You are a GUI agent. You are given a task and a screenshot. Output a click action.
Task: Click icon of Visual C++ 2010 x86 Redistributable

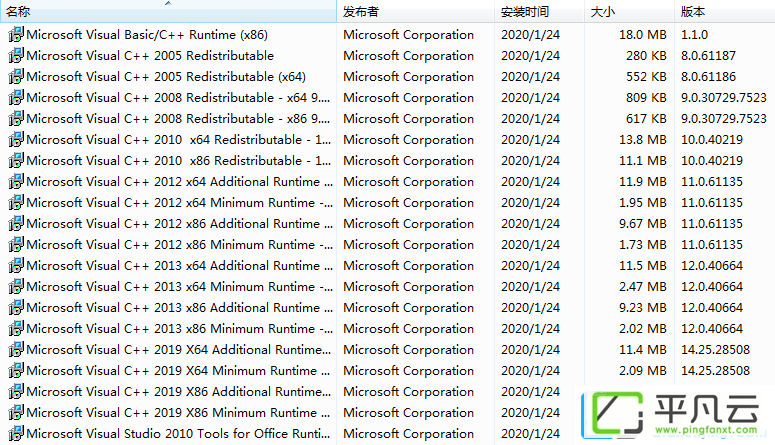[16, 161]
